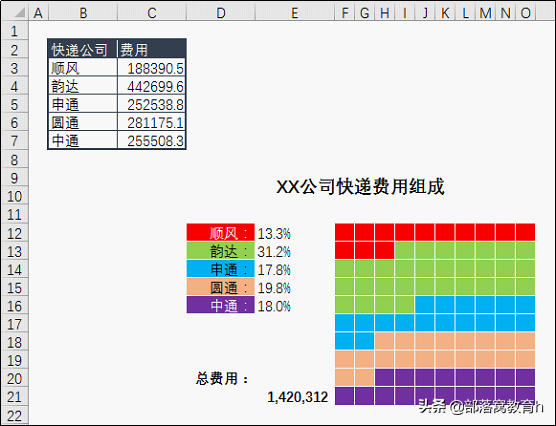Select column O header
Viewport: 556px width, 426px height.
(x=526, y=13)
